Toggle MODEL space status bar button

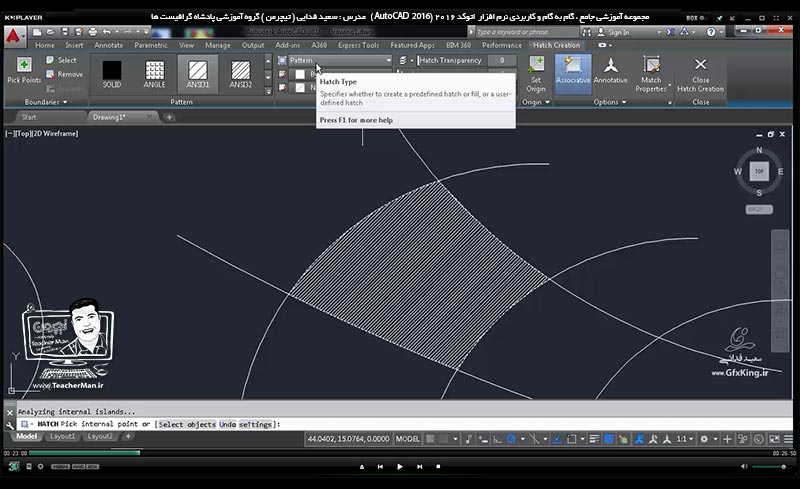[x=408, y=439]
